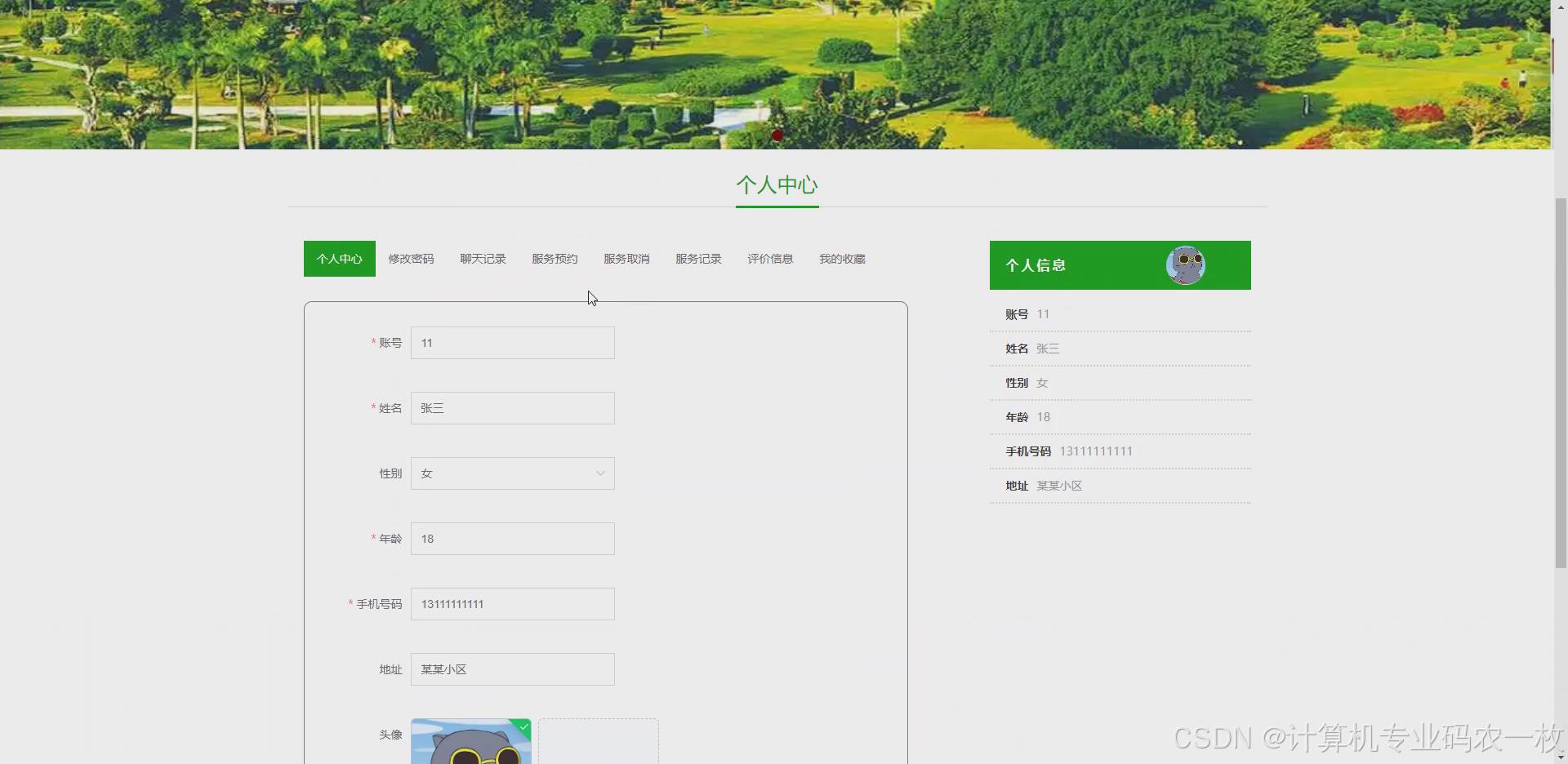Click the scrollbar up arrow
Image resolution: width=1568 pixels, height=764 pixels.
(1559, 7)
